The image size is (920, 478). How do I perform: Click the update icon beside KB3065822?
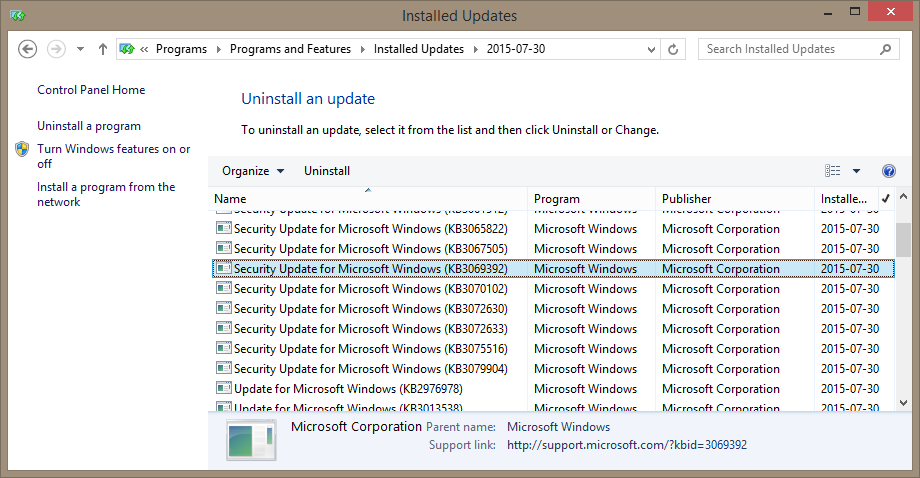(224, 228)
